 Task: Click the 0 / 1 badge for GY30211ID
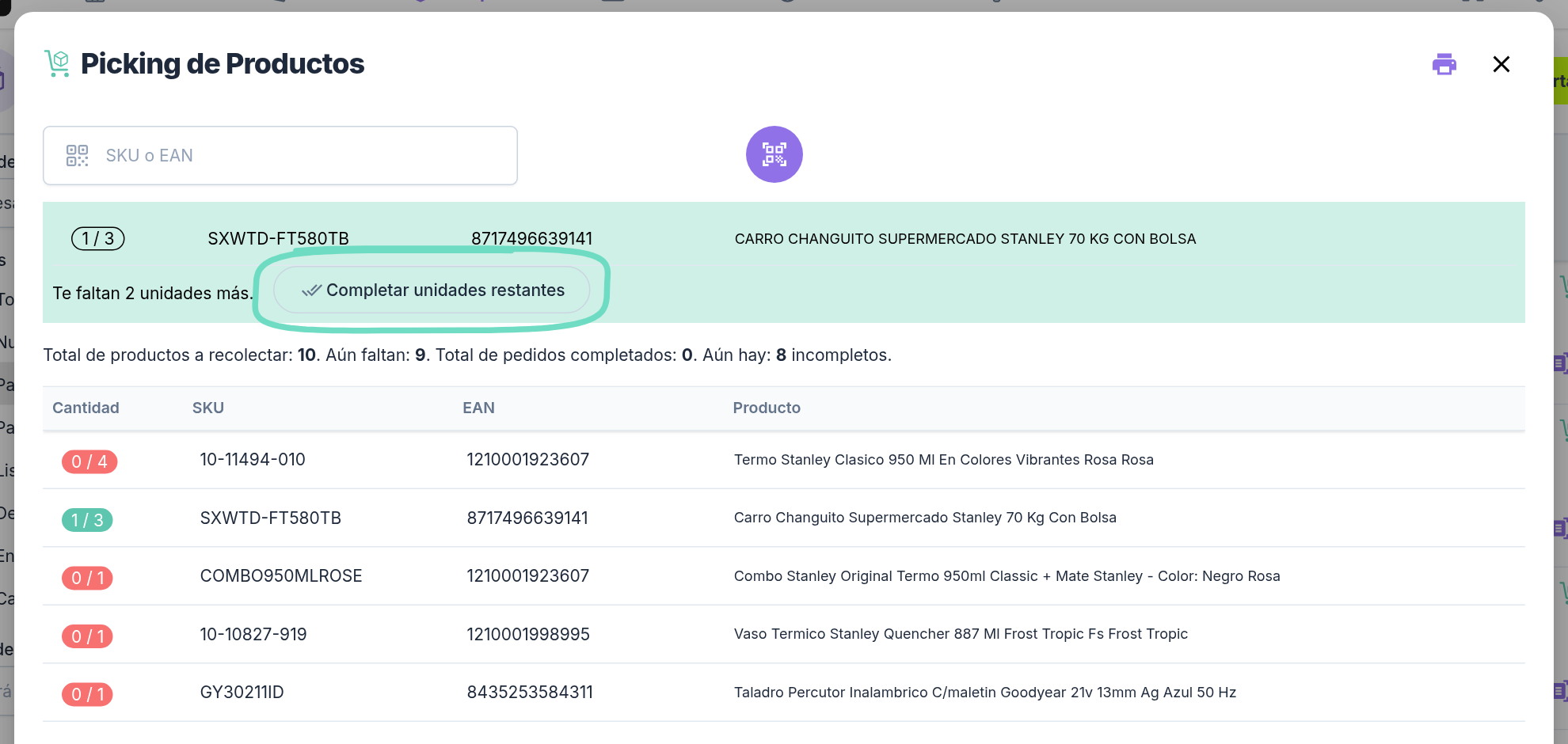click(x=87, y=694)
